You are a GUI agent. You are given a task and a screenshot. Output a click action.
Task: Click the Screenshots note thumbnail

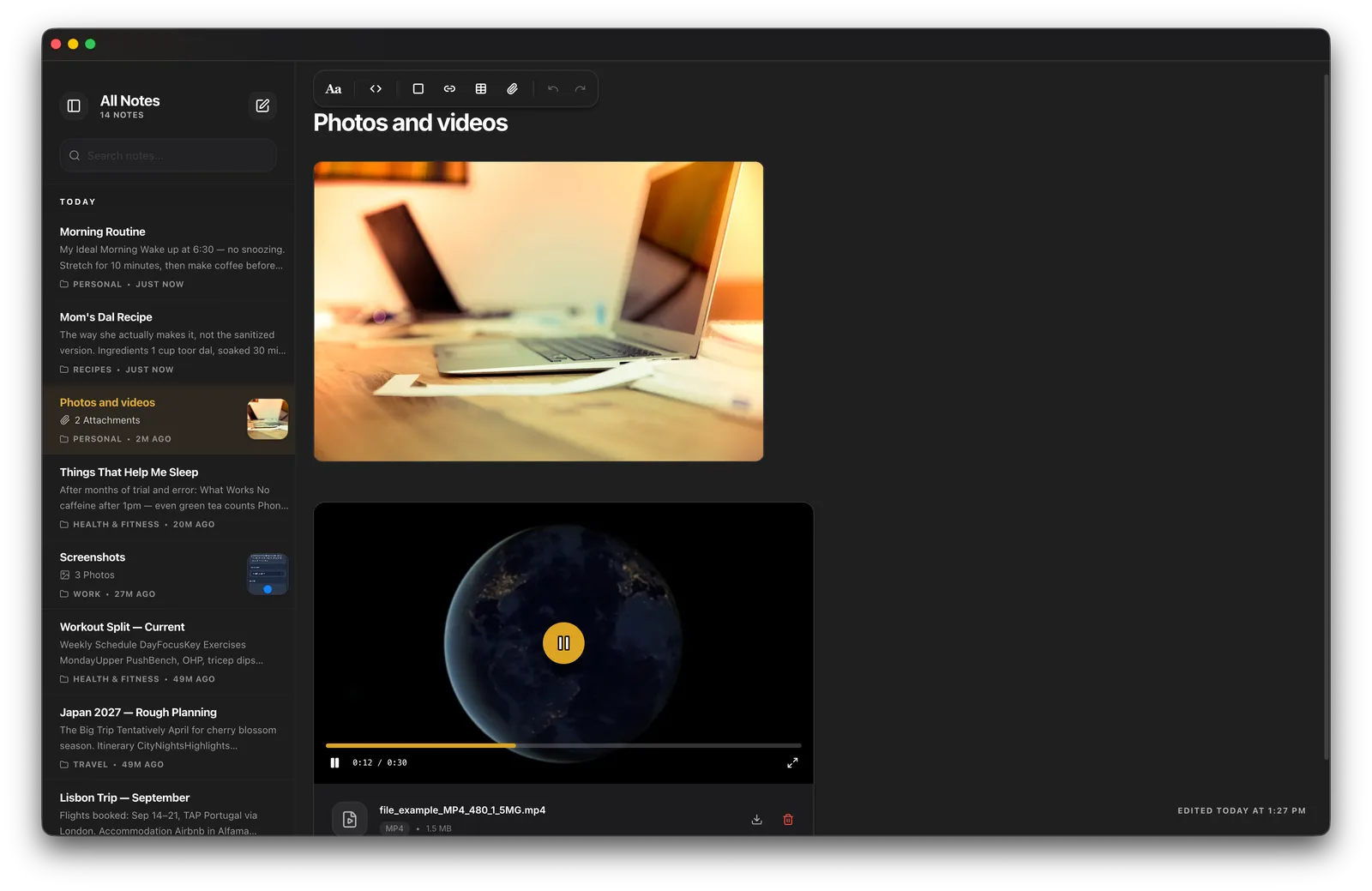[268, 575]
